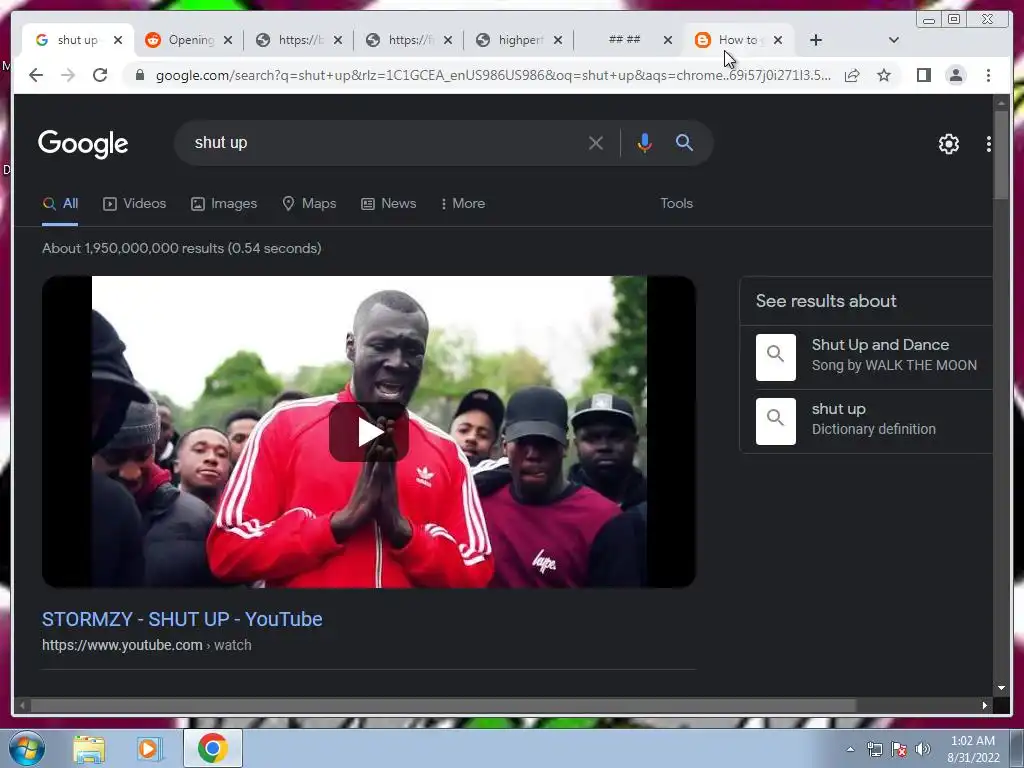
Task: Click the horizontal scrollbar thumb
Action: 443,705
